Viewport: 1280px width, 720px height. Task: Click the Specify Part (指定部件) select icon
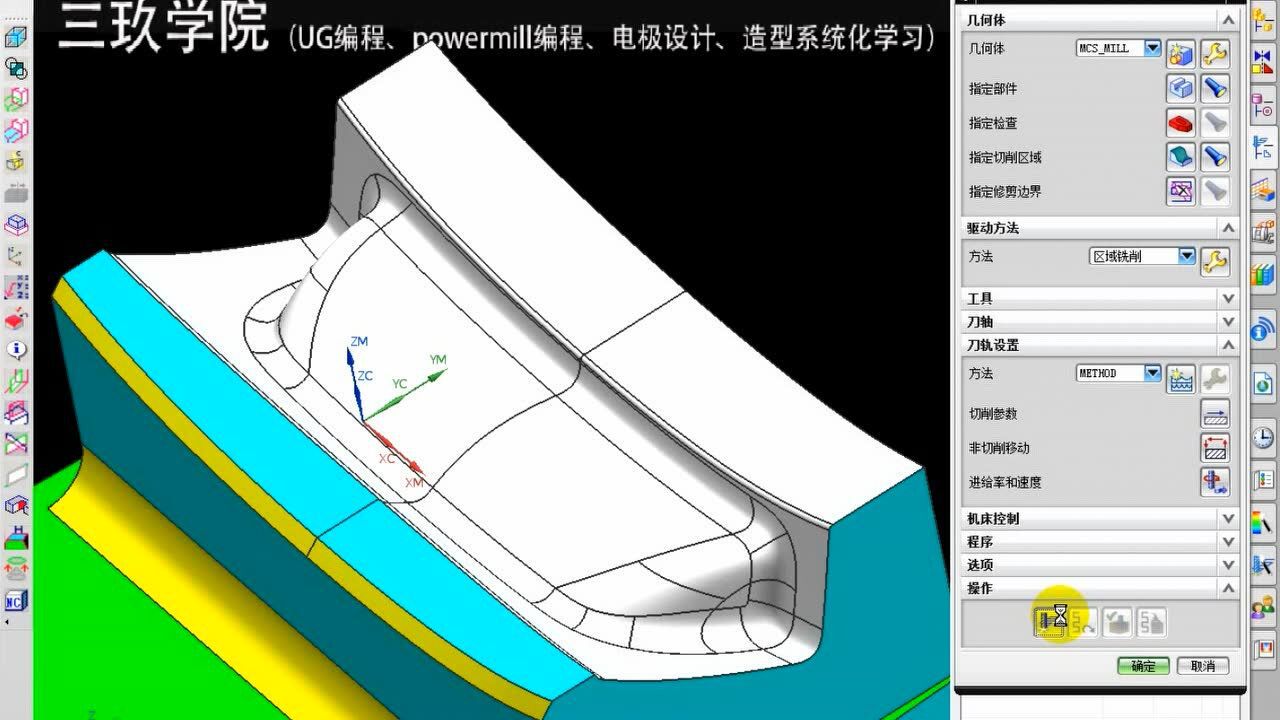tap(1181, 89)
